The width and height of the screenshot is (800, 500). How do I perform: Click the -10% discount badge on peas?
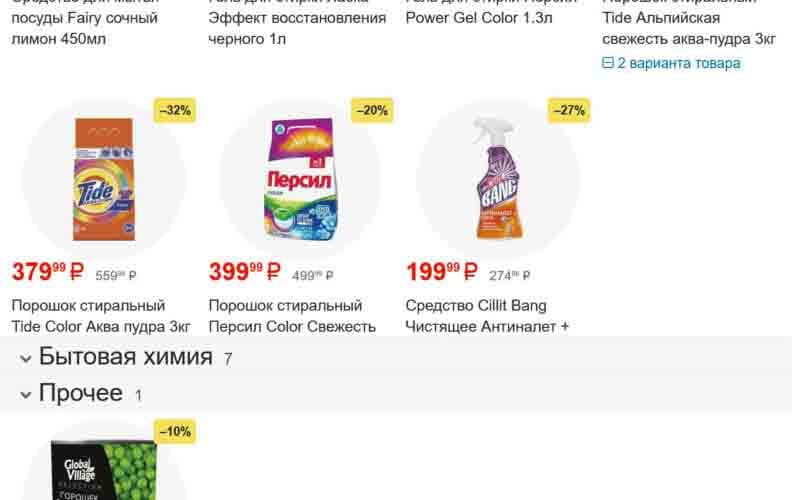tap(175, 432)
